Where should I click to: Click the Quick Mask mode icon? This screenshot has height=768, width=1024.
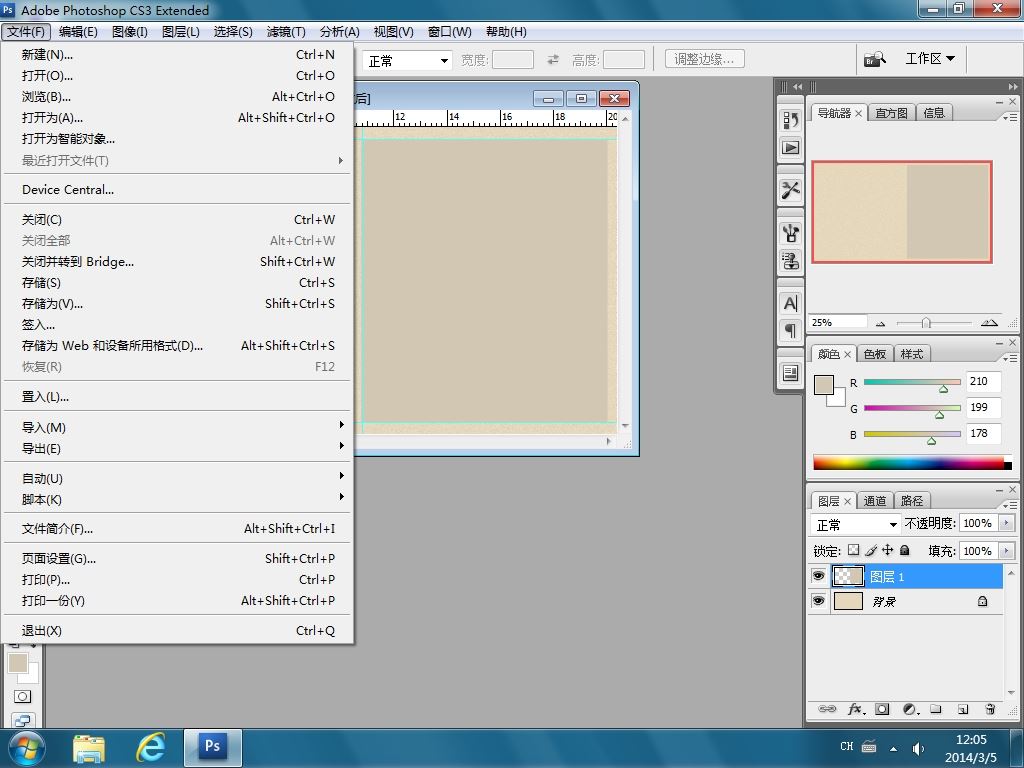coord(22,696)
